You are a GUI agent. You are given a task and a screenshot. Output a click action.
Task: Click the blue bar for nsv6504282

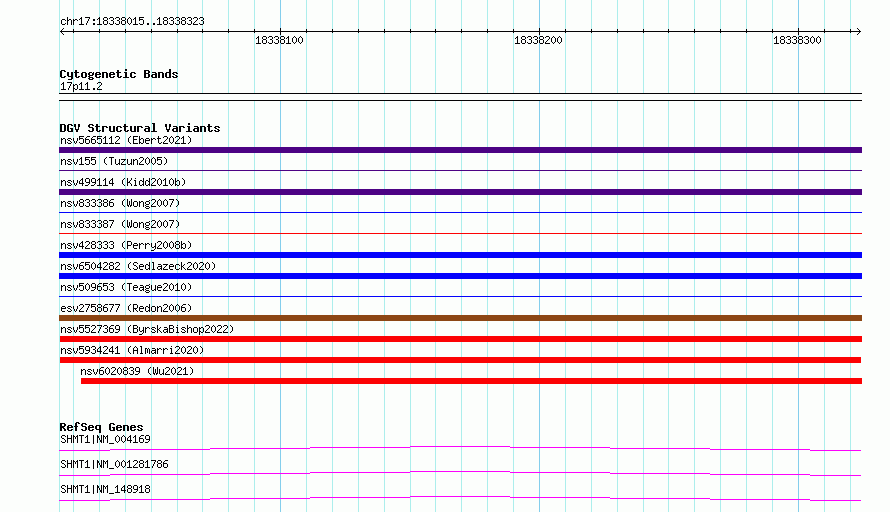click(460, 276)
